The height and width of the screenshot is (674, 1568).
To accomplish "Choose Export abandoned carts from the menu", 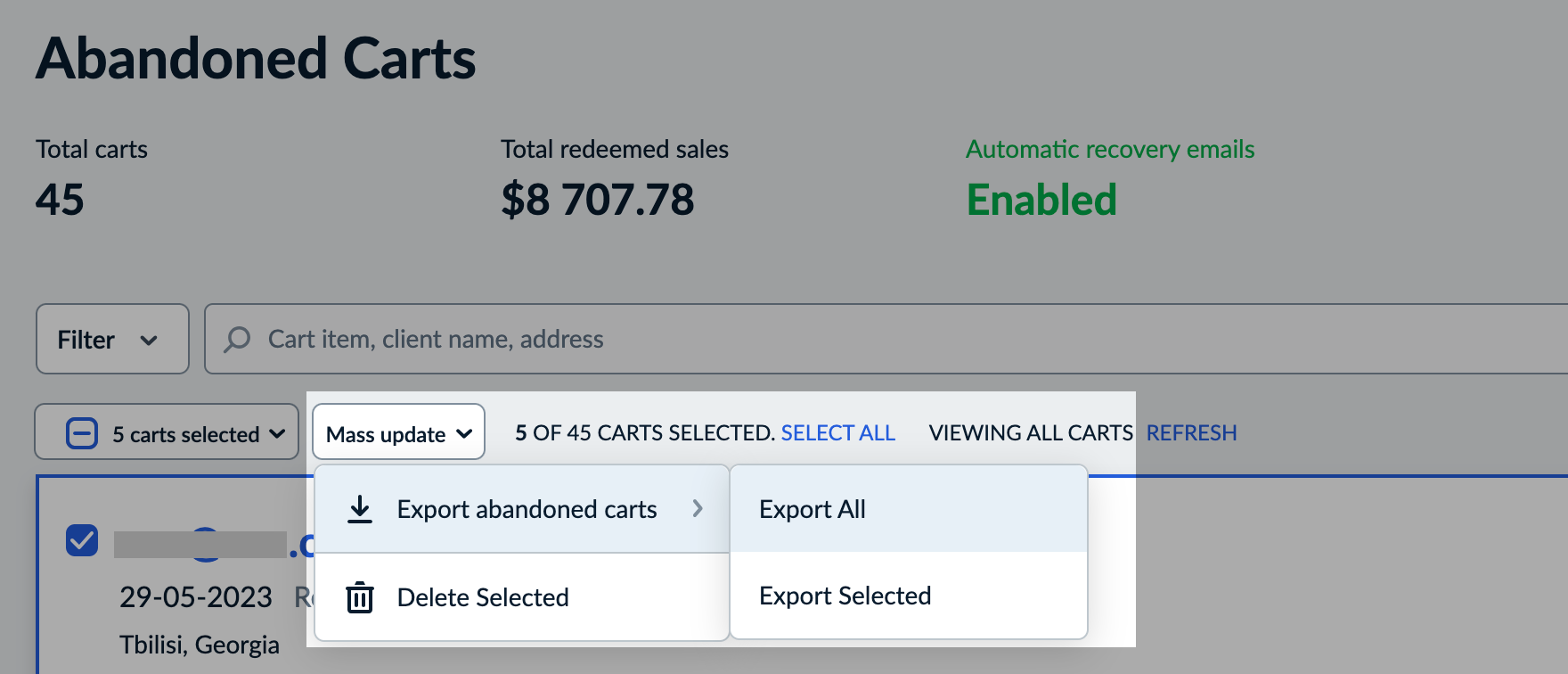I will [527, 508].
